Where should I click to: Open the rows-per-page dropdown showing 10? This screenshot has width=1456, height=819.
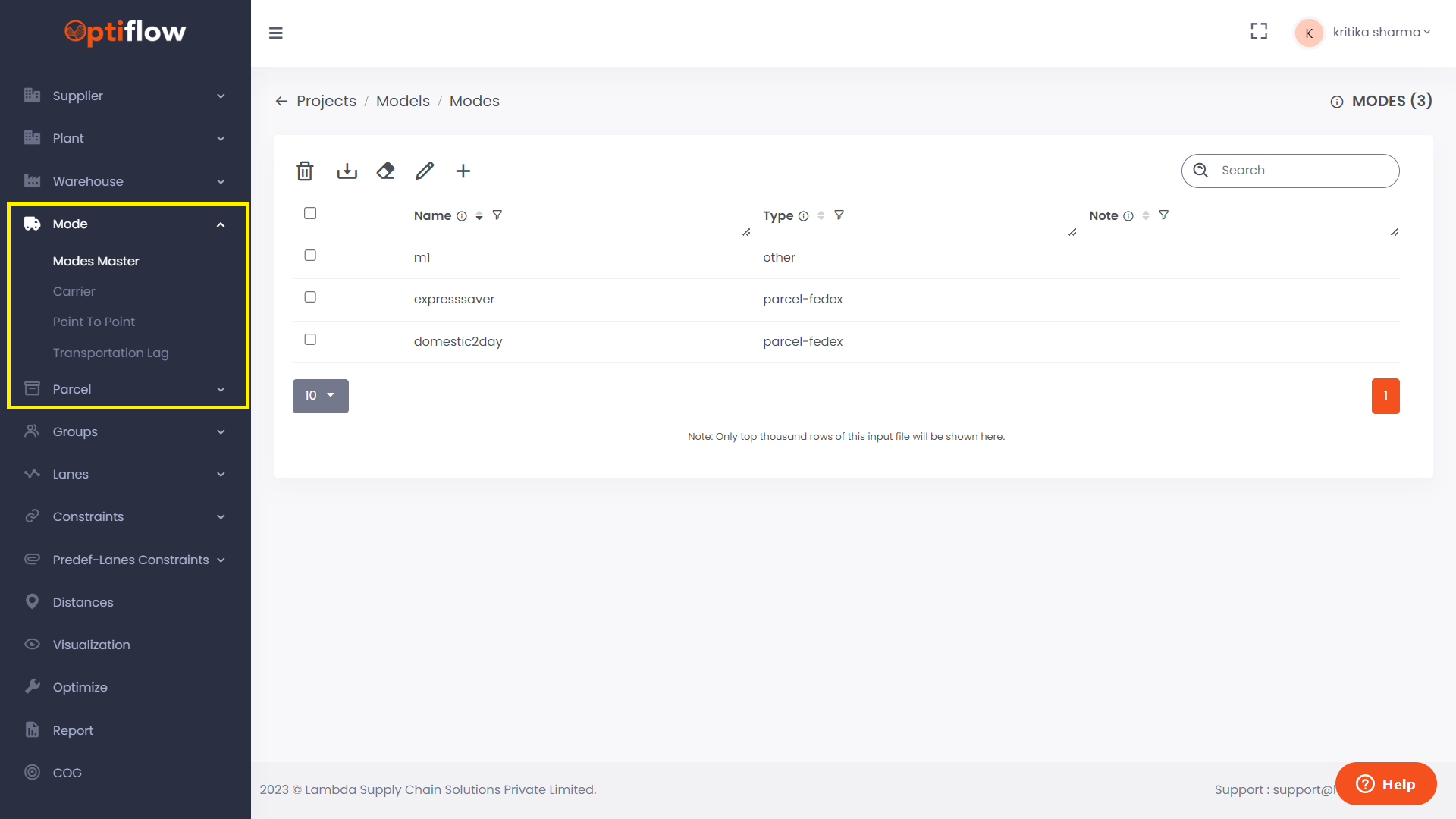[320, 395]
